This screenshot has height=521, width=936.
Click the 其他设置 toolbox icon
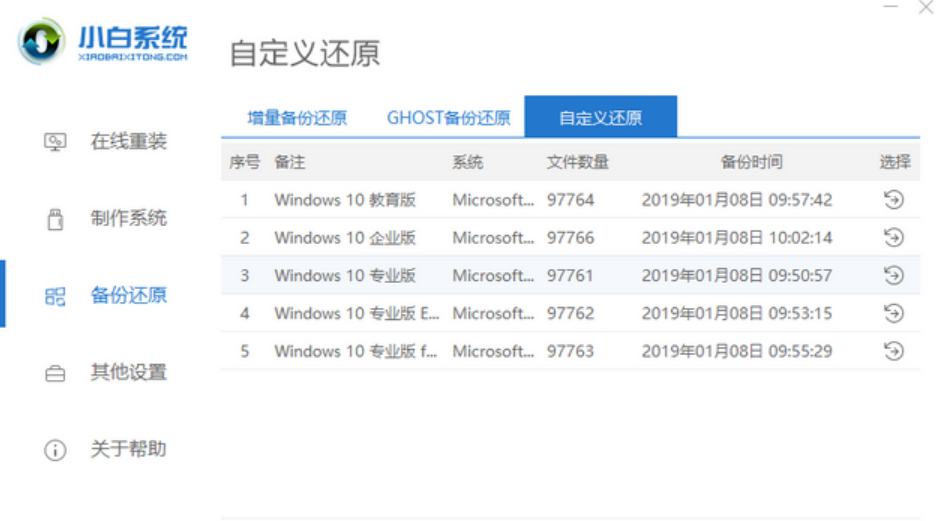[55, 373]
